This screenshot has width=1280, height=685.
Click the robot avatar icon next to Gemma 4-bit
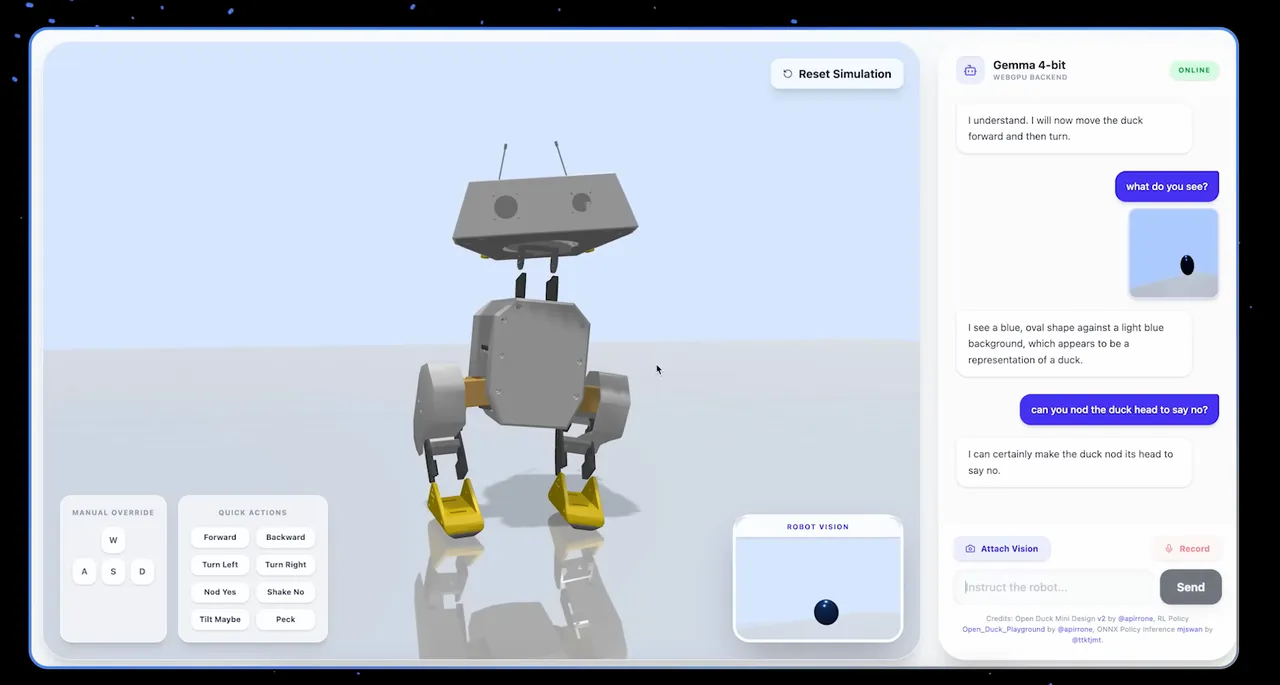point(970,70)
